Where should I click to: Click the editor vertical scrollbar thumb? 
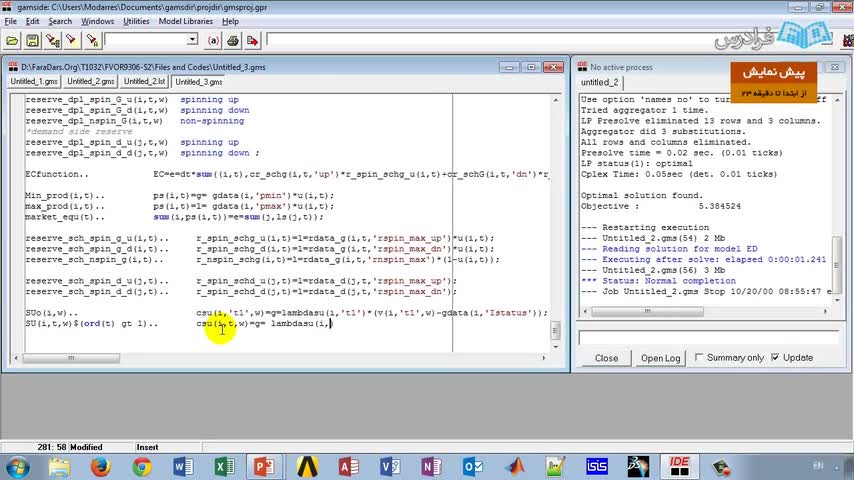coord(556,330)
